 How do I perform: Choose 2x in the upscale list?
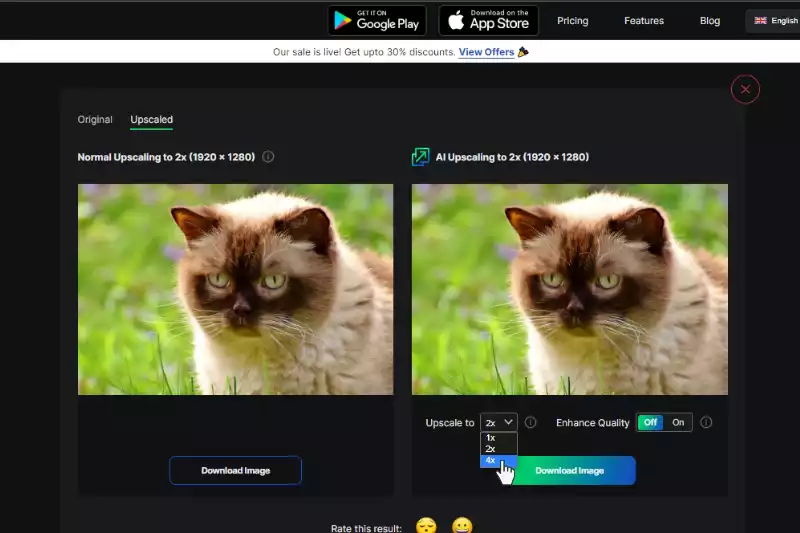[x=498, y=449]
